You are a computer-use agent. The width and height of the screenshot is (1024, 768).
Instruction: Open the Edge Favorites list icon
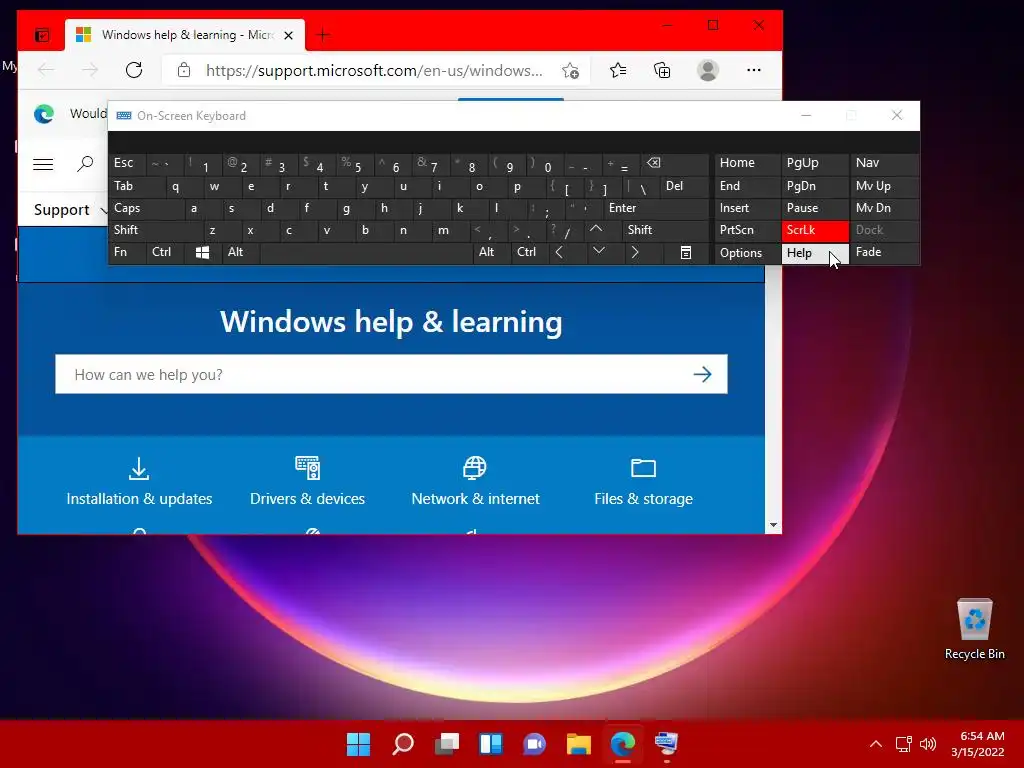tap(618, 70)
